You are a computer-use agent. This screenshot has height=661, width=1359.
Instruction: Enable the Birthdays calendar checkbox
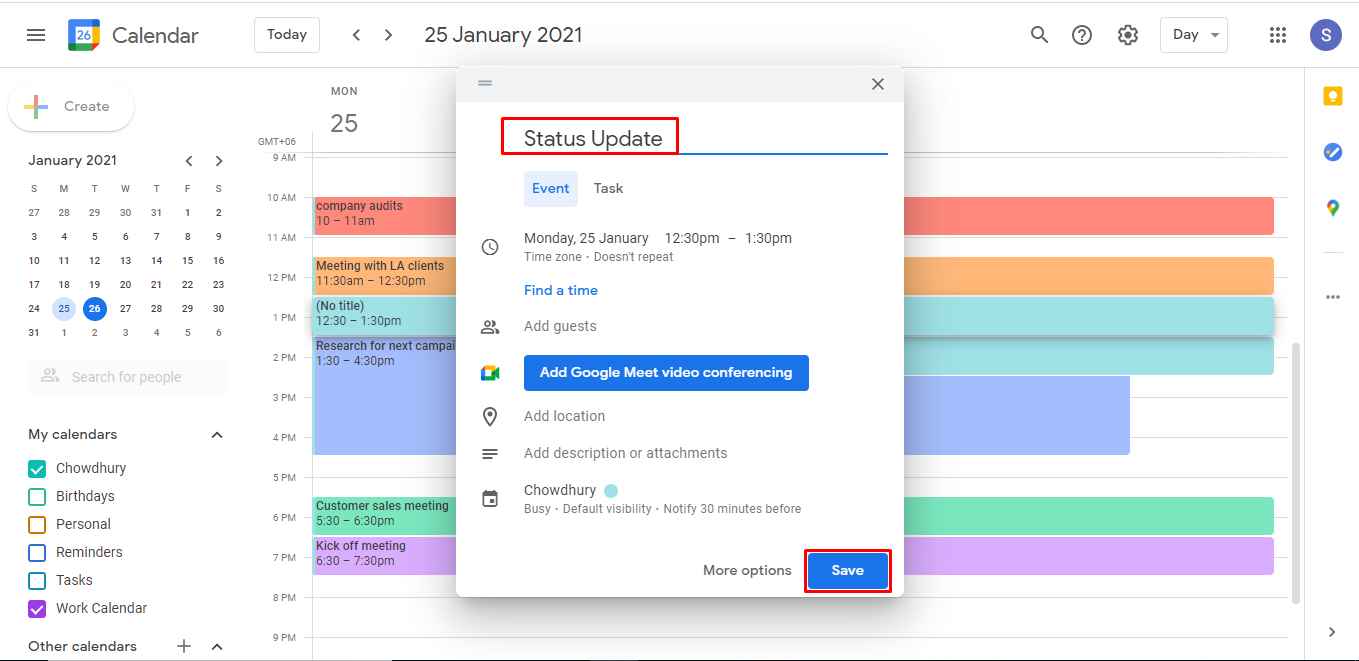[x=37, y=496]
